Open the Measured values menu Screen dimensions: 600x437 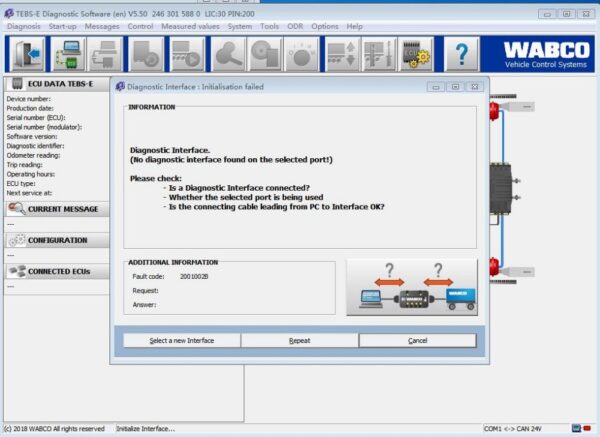coord(190,26)
